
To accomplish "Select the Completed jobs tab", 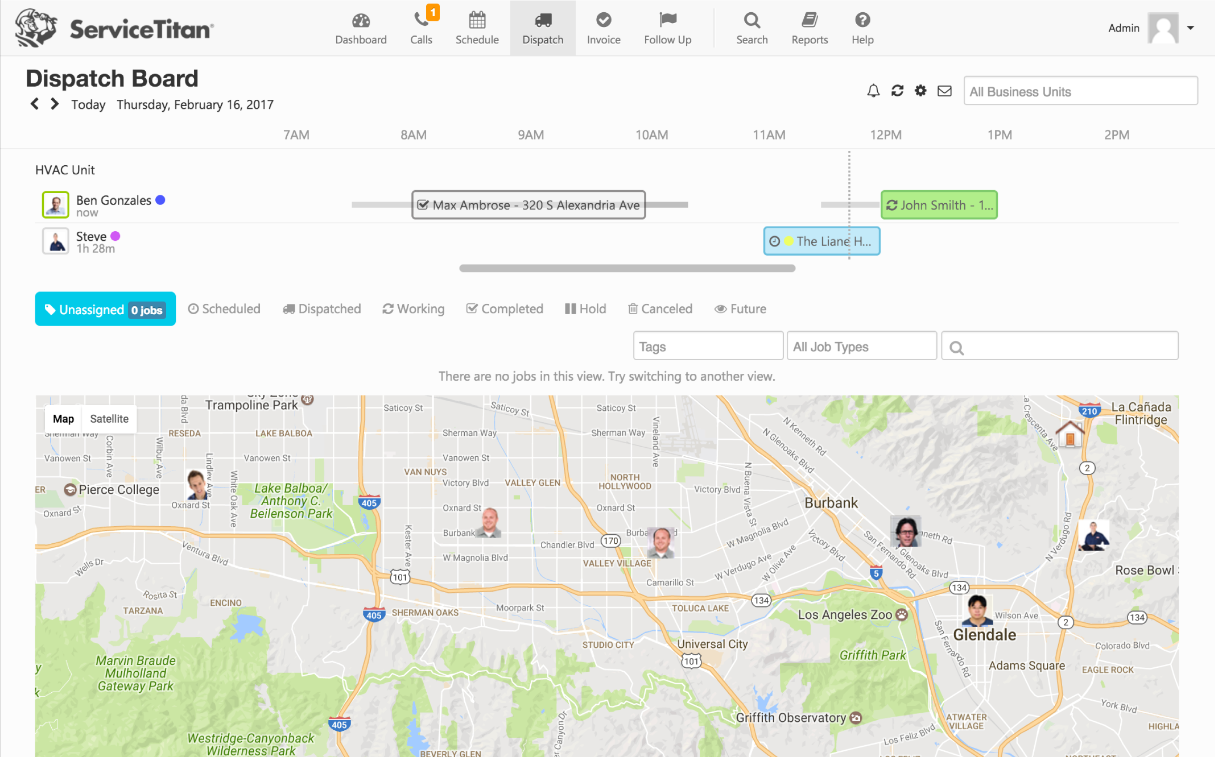I will pos(505,309).
